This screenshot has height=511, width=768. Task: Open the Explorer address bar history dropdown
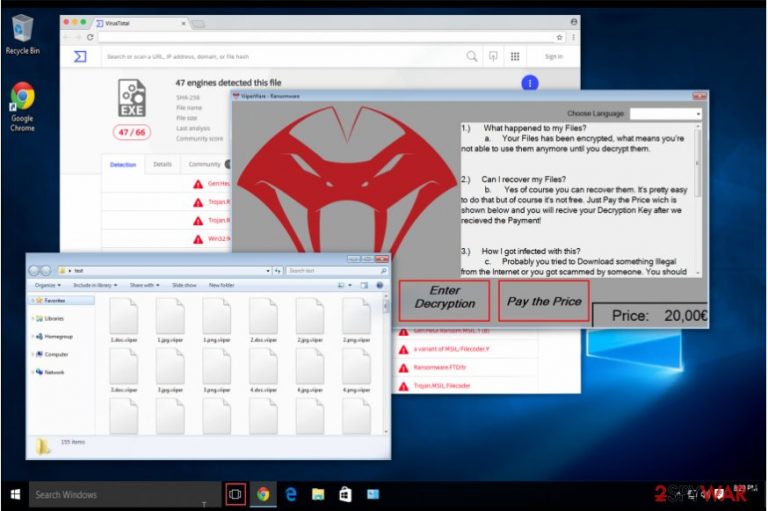(x=268, y=270)
